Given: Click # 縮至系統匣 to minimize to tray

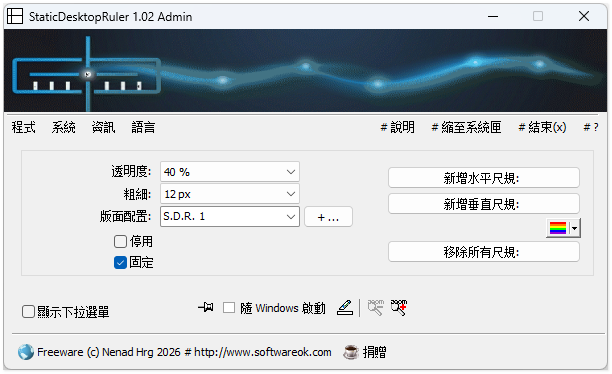Looking at the screenshot, I should pos(466,127).
